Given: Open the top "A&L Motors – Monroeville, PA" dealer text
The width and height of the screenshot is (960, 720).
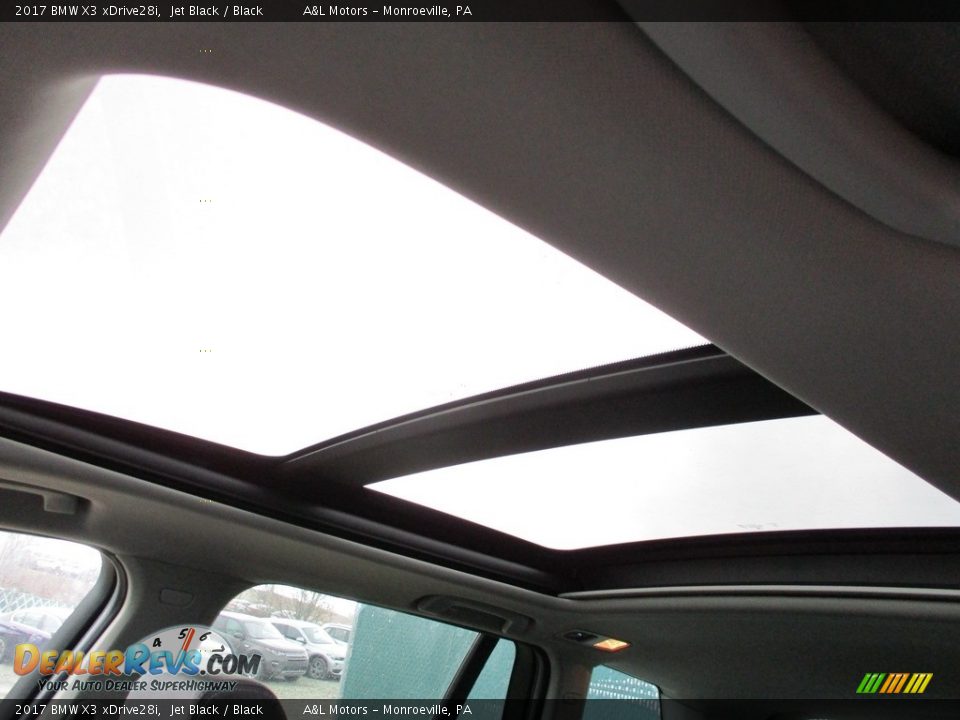Looking at the screenshot, I should click(x=387, y=11).
